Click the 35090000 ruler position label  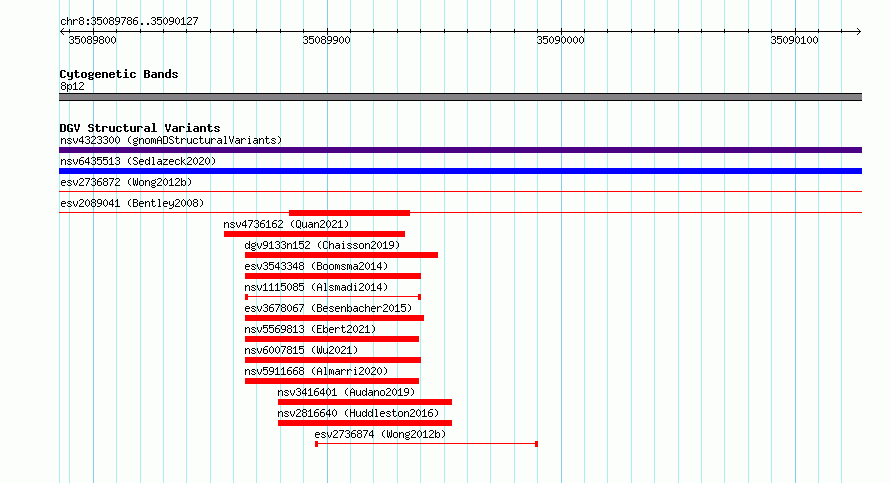[560, 40]
